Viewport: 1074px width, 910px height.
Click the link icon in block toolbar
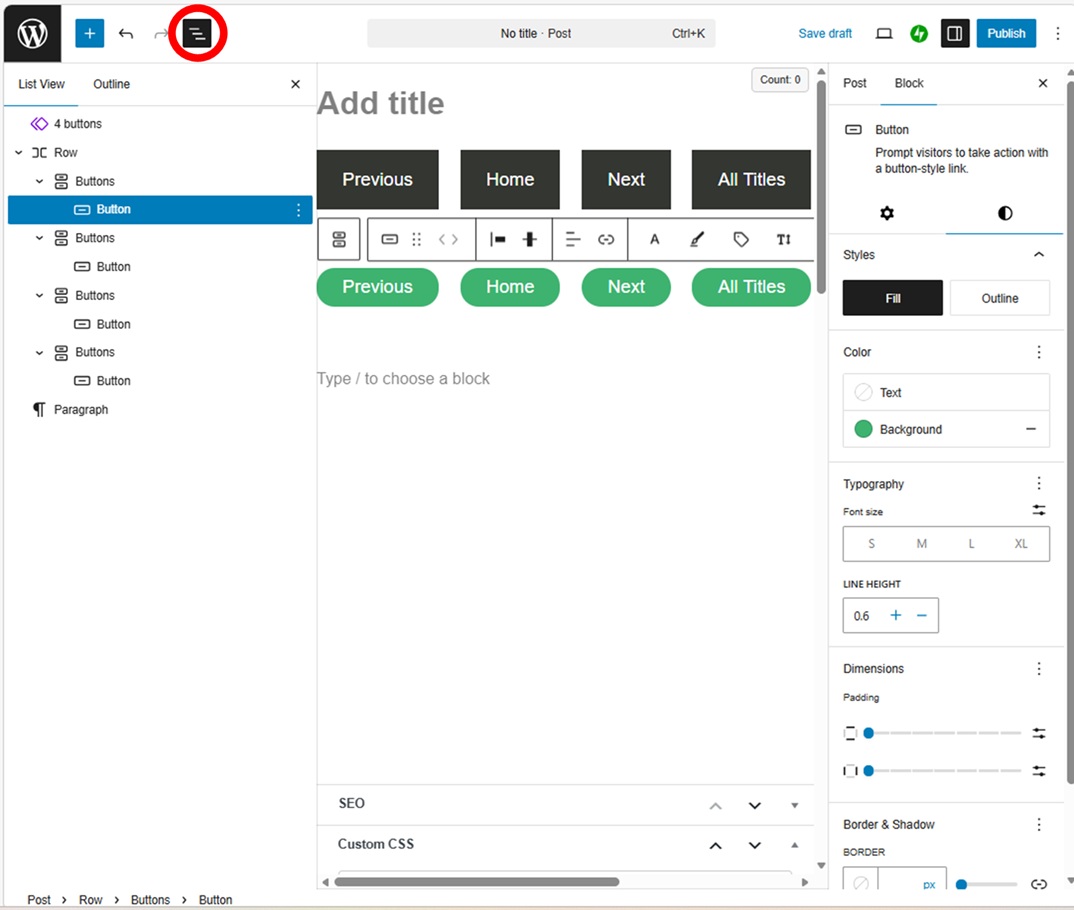(x=606, y=240)
